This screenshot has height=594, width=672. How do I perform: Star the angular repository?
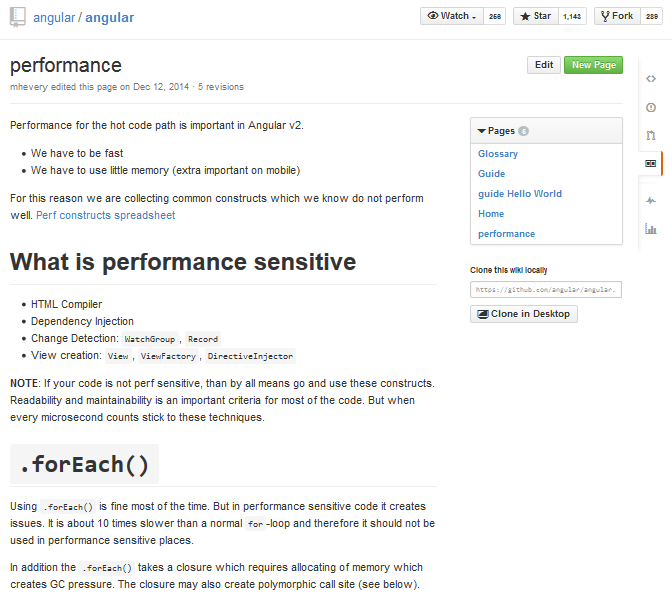[x=535, y=16]
